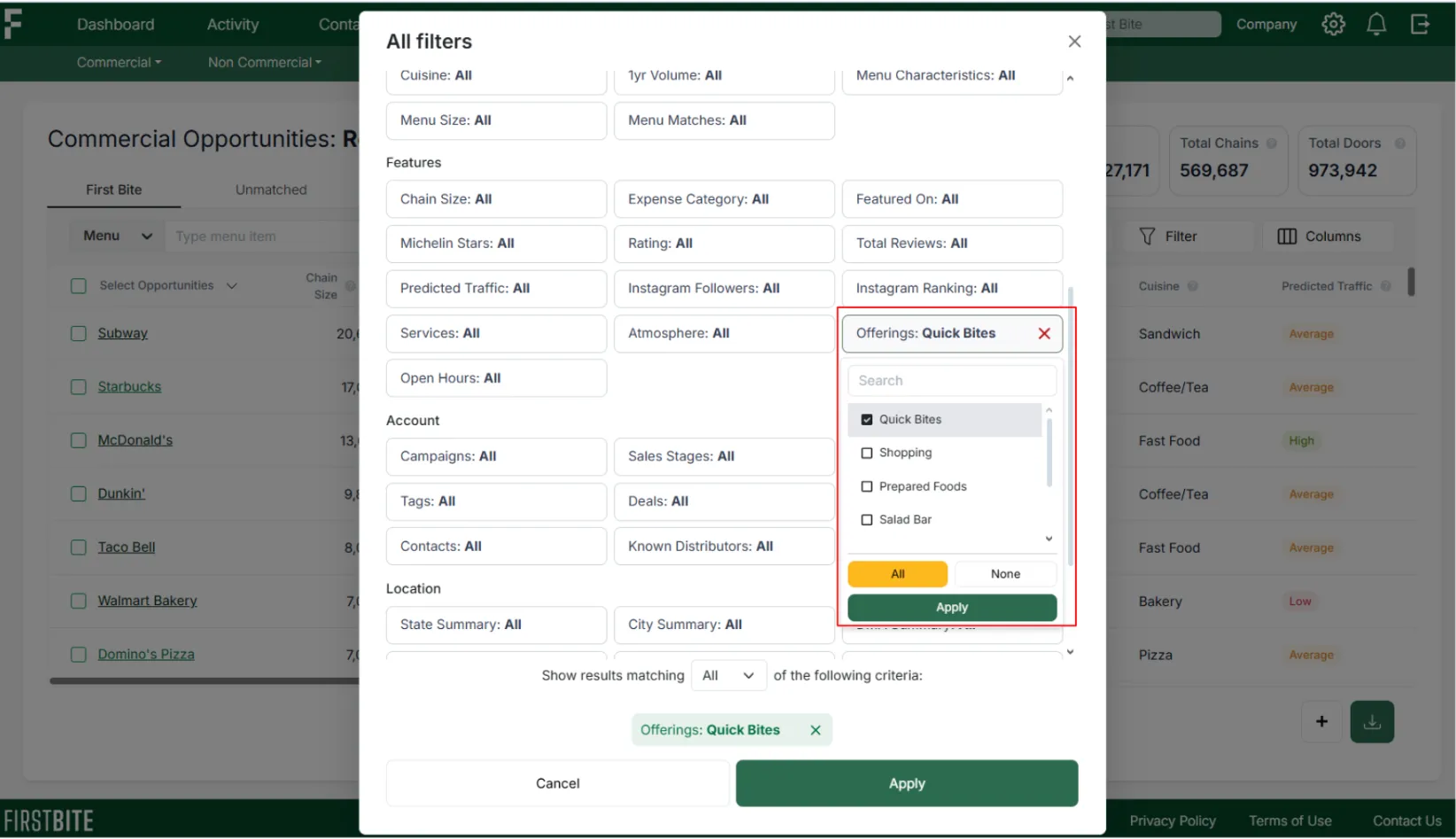Viewport: 1456px width, 839px height.
Task: Open the Menu search type dropdown
Action: pyautogui.click(x=118, y=237)
